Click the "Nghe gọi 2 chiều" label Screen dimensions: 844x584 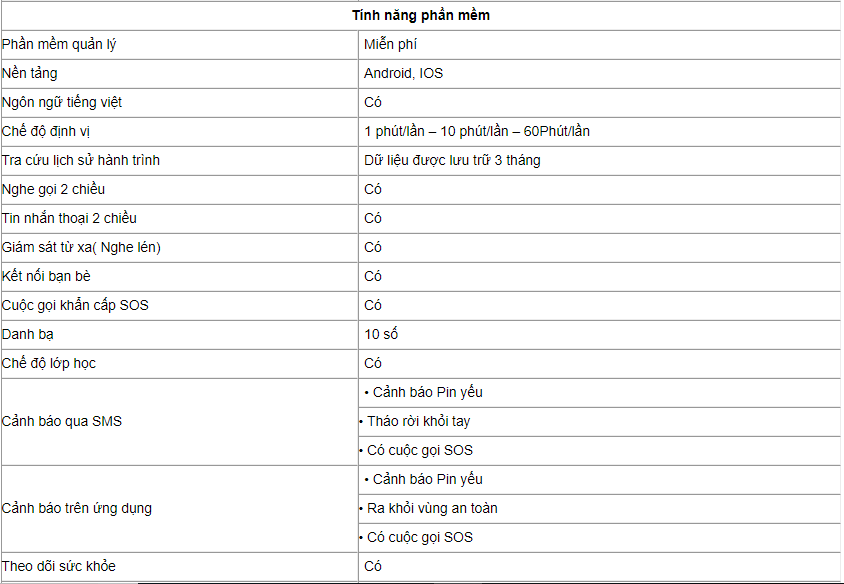point(54,190)
